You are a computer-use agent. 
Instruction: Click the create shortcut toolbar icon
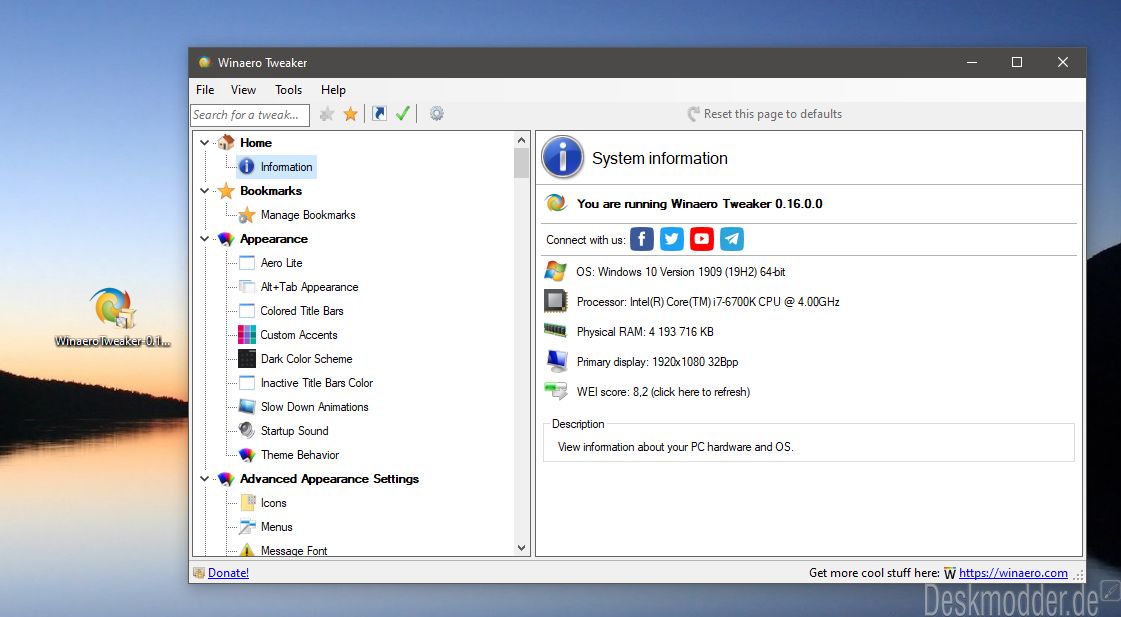pos(379,114)
